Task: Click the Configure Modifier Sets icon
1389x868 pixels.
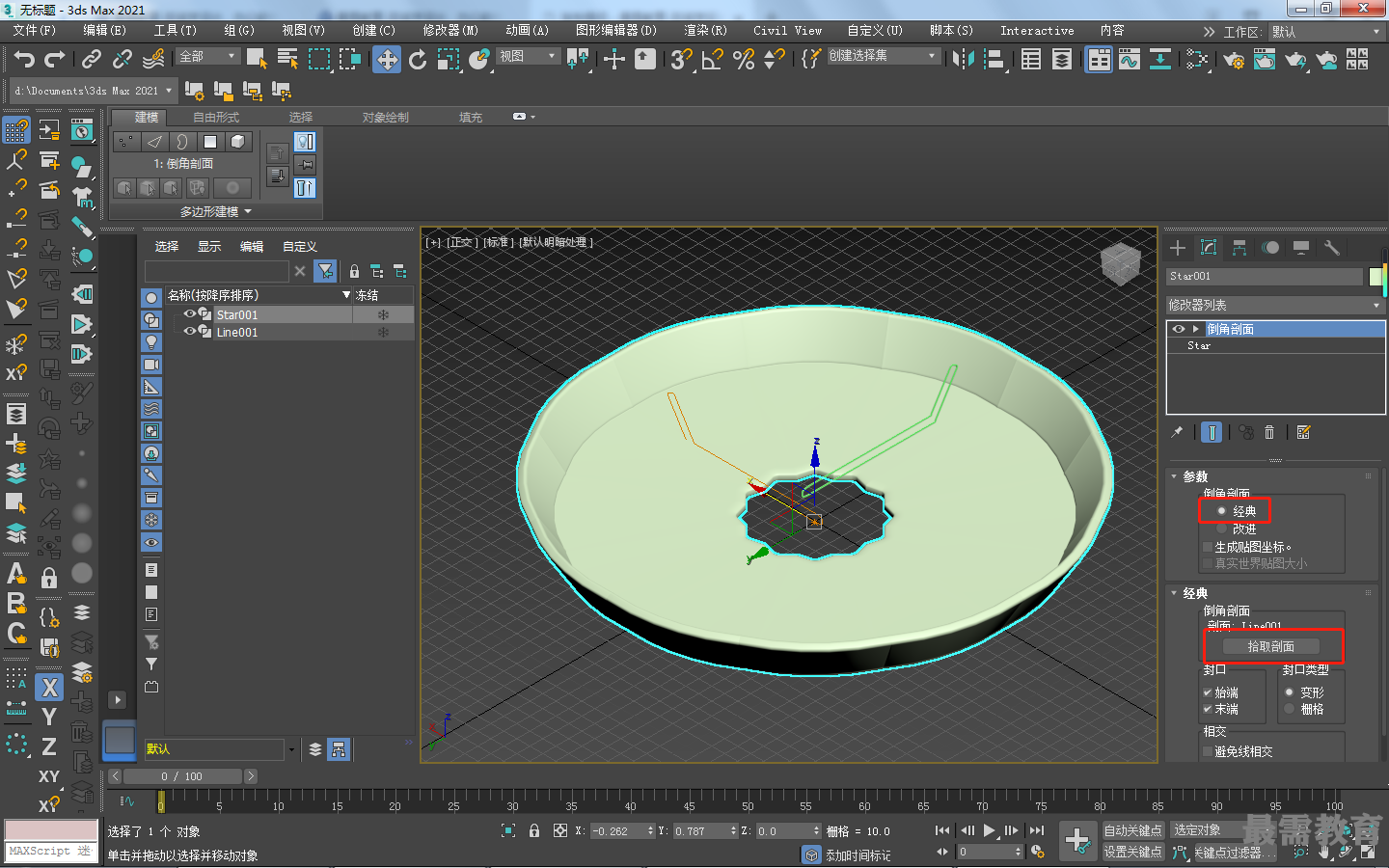Action: 1303,432
